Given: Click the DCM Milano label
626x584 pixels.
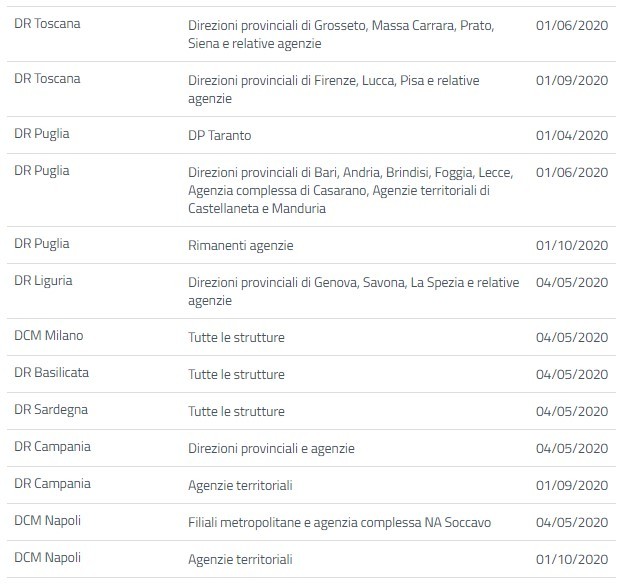Looking at the screenshot, I should [x=49, y=337].
